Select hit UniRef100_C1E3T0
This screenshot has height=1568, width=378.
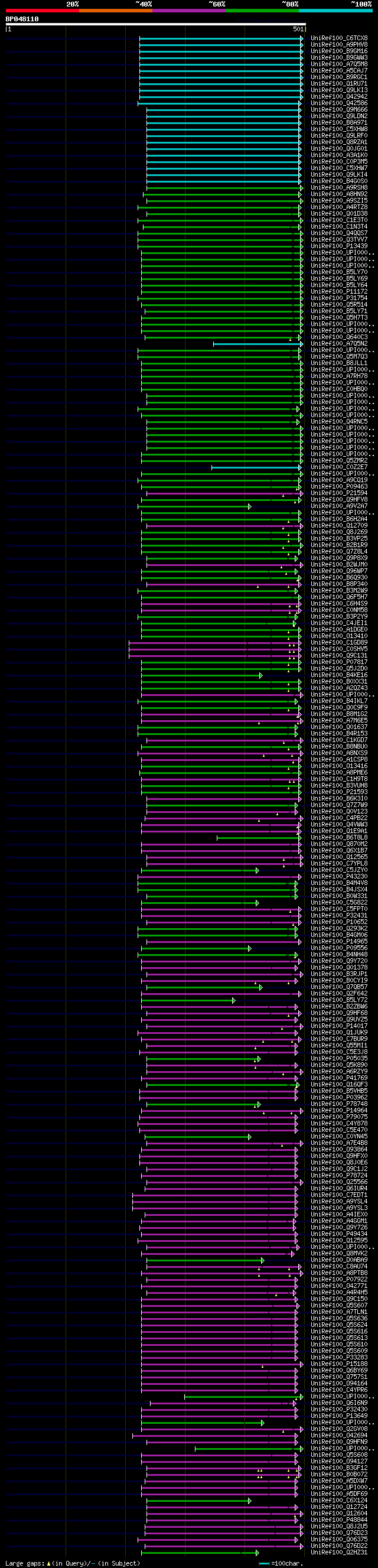tap(339, 220)
